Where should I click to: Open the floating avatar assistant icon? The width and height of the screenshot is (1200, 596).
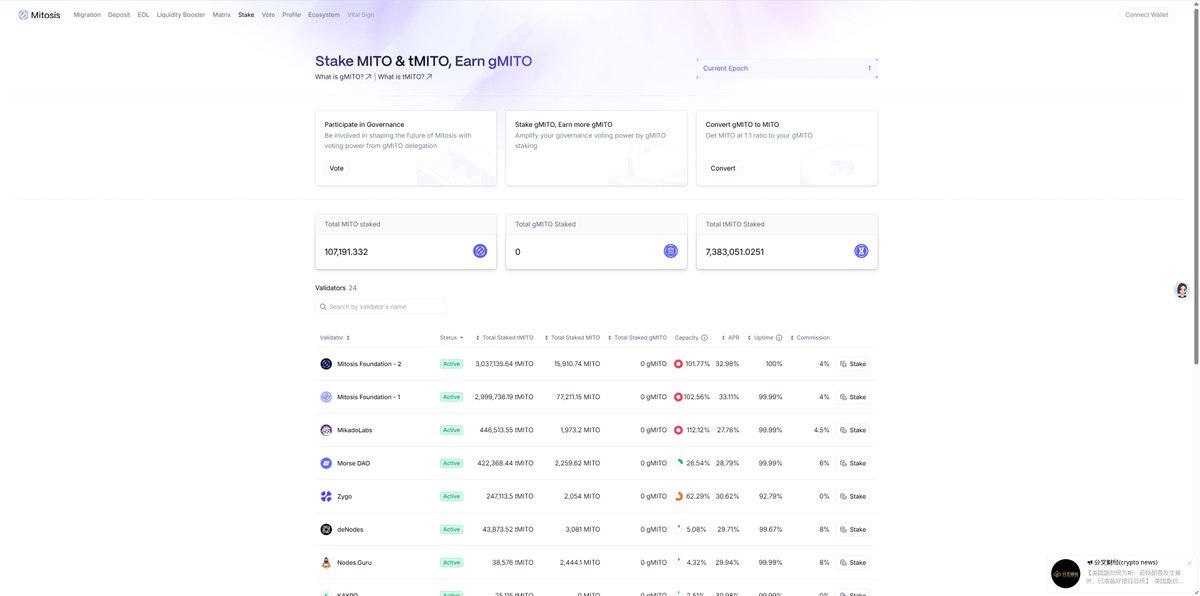(1182, 290)
